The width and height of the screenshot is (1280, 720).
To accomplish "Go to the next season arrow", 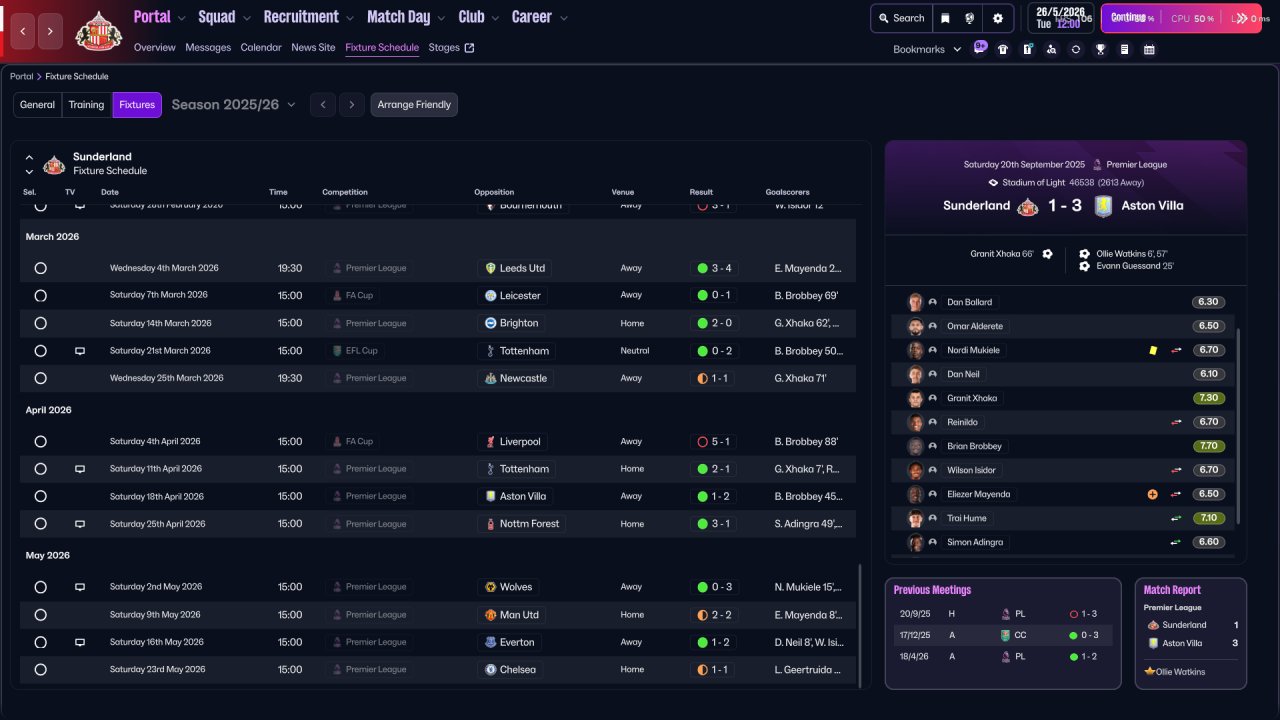I will [x=351, y=105].
